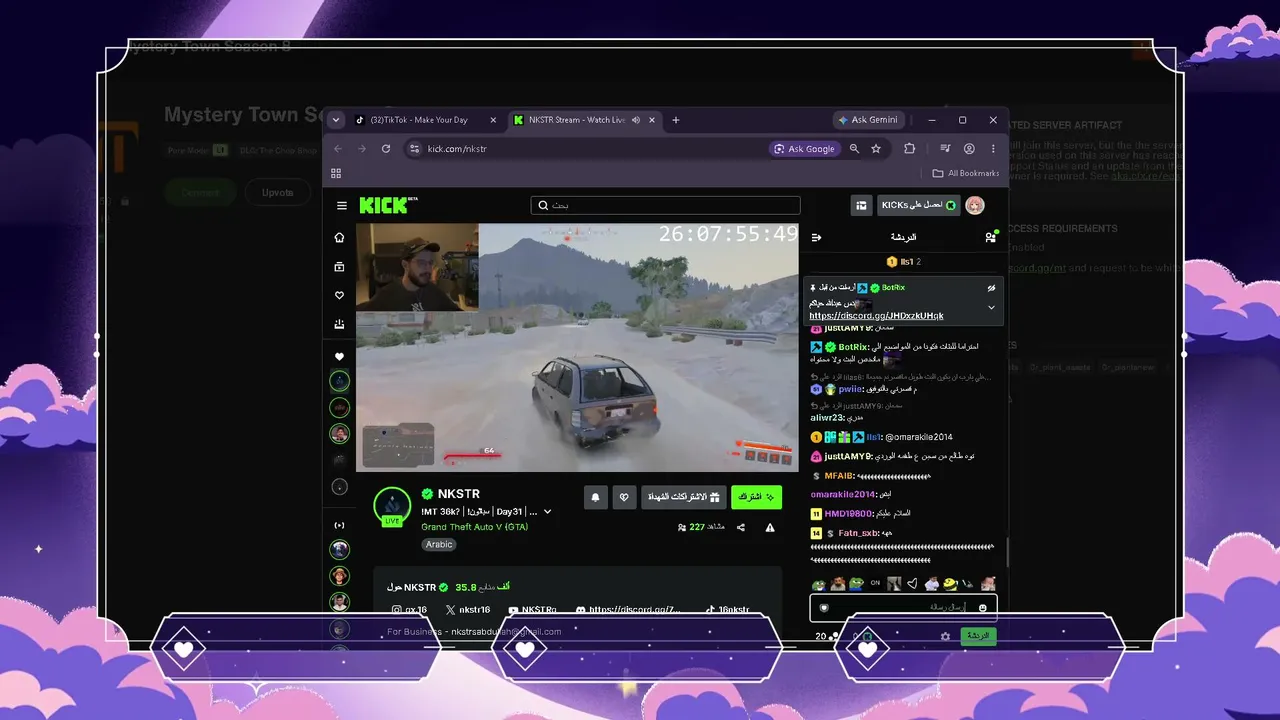Mute the NKSTR Stream tab audio
The width and height of the screenshot is (1280, 720).
coord(636,120)
